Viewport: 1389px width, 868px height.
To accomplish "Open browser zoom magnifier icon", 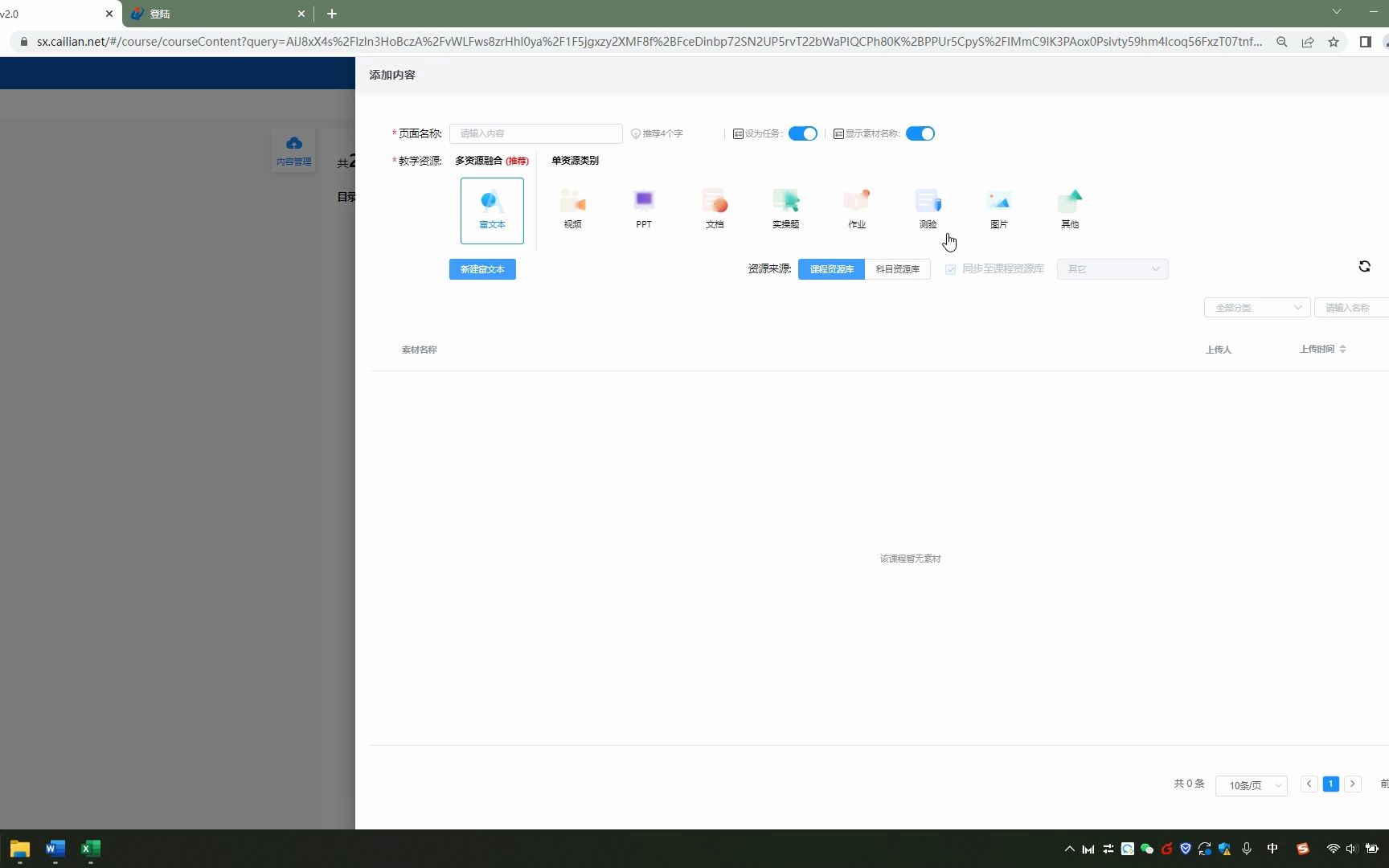I will [1282, 42].
